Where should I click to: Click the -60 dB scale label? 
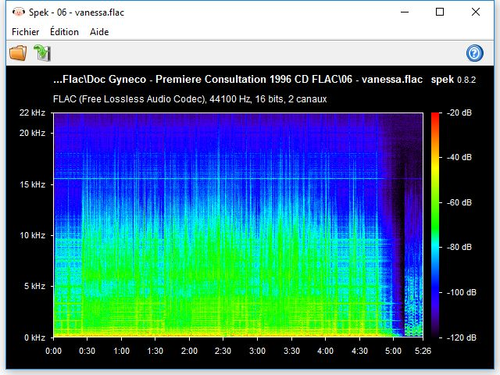click(x=459, y=202)
